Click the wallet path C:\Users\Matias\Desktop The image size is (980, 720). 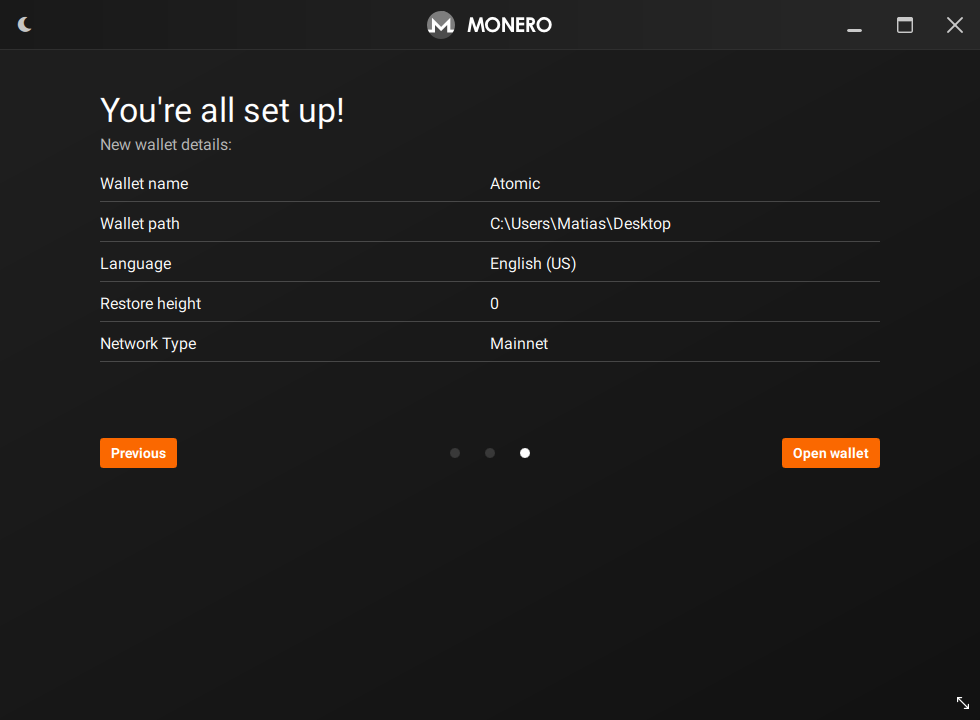click(580, 224)
